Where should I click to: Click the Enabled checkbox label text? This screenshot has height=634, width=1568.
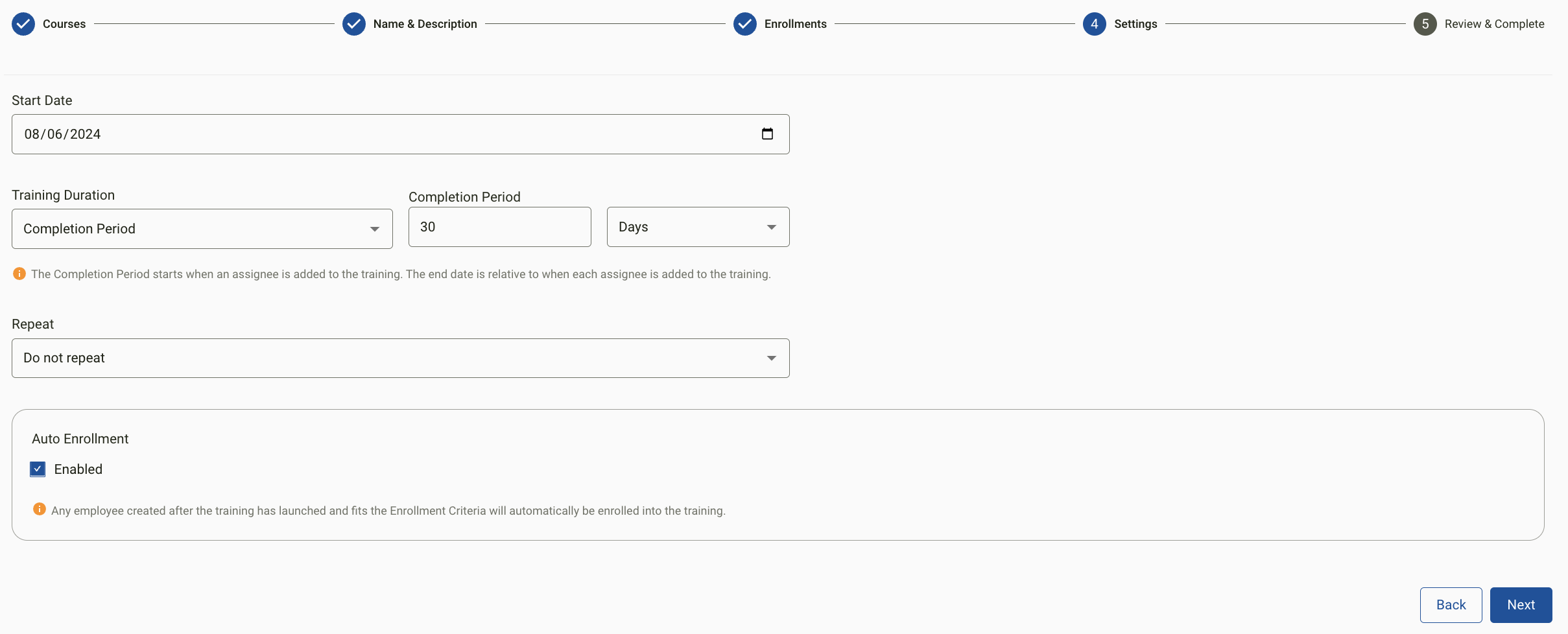coord(78,469)
